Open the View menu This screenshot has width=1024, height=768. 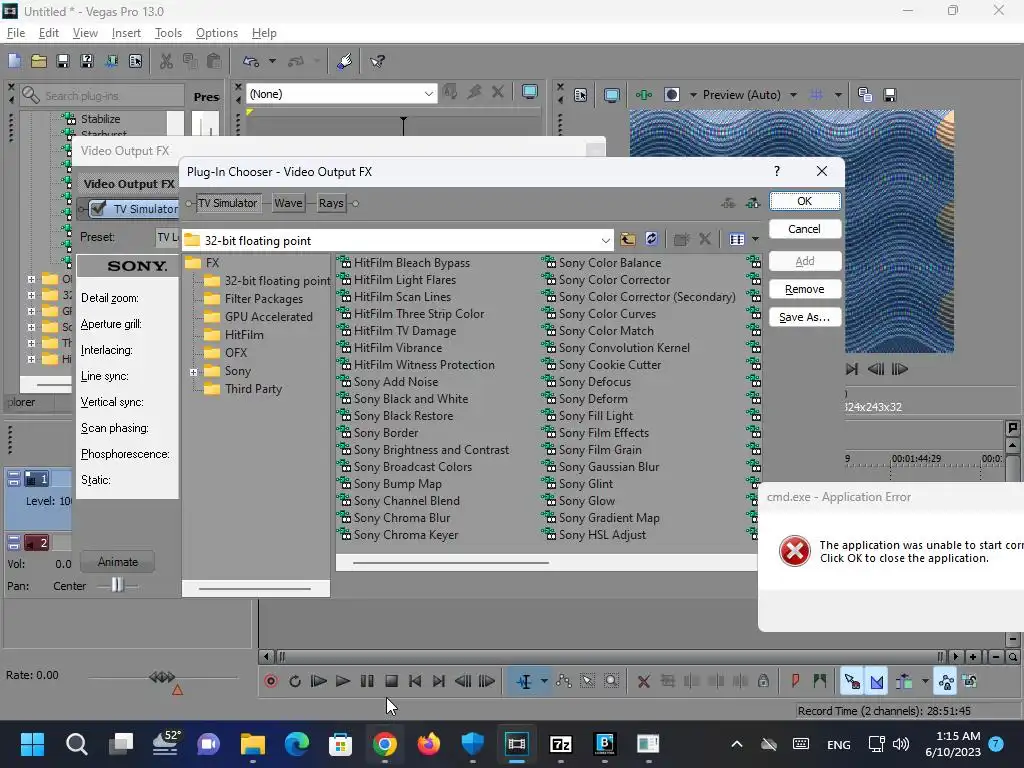85,33
